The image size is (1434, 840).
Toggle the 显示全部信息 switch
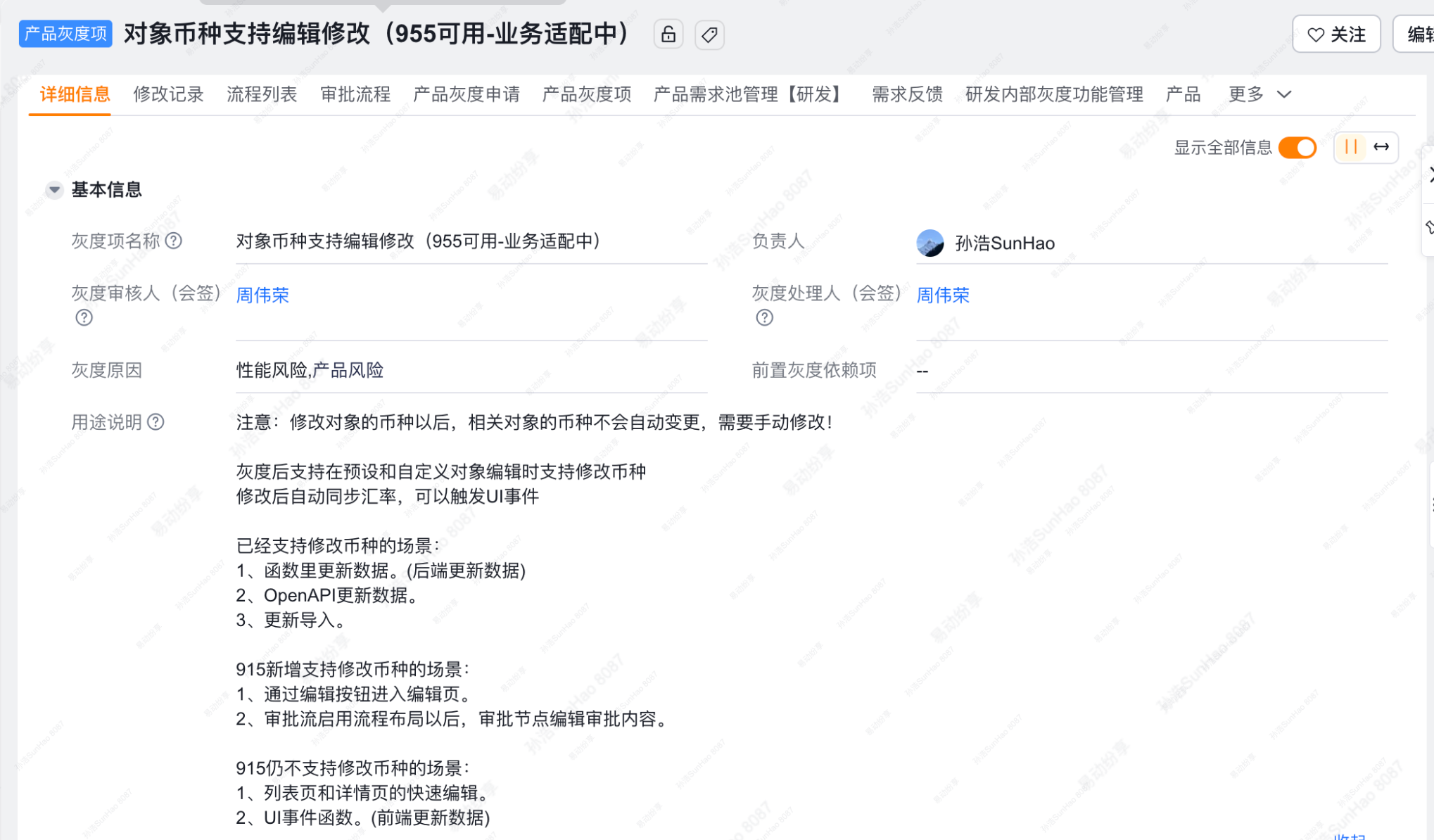point(1297,148)
